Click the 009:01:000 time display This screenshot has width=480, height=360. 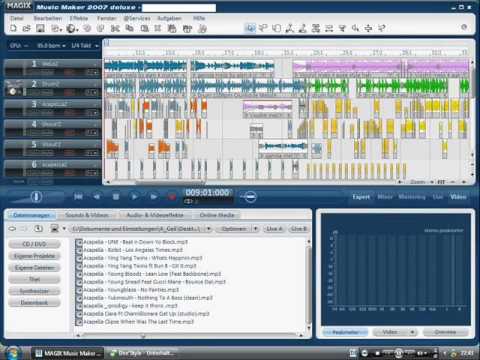point(207,192)
